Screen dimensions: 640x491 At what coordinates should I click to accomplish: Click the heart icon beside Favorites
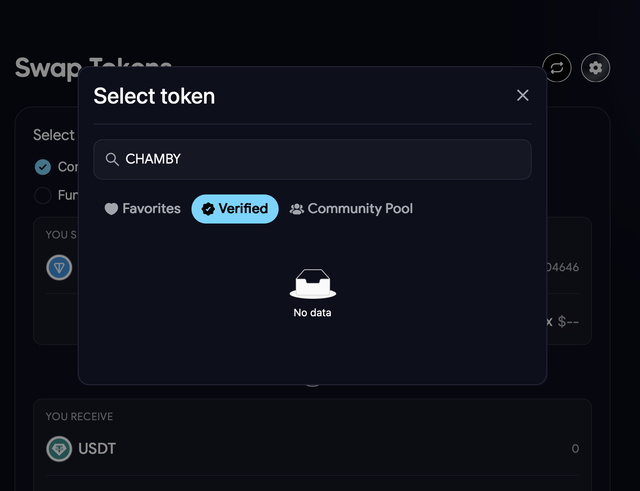(x=111, y=209)
